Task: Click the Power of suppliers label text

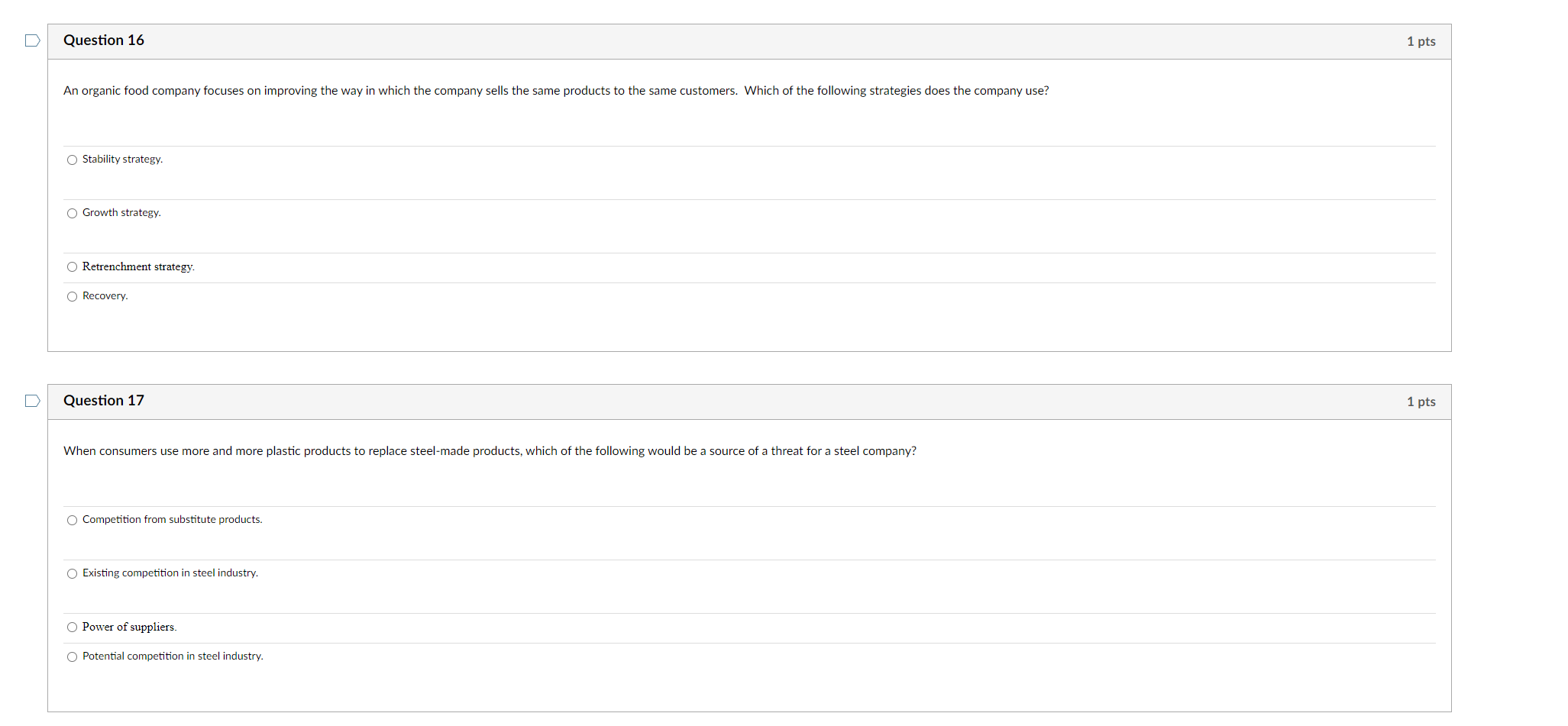Action: (129, 627)
